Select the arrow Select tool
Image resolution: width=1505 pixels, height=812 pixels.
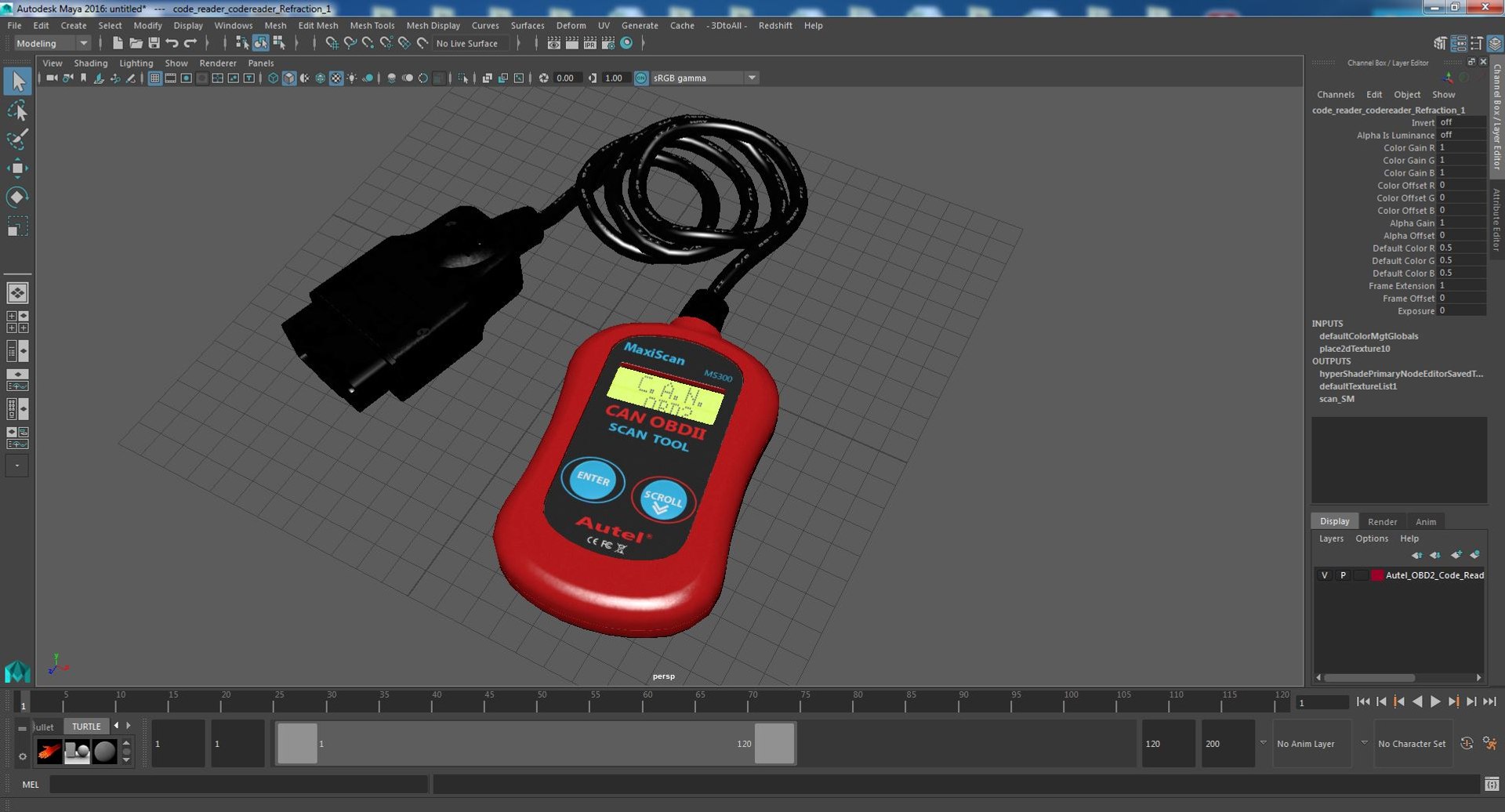click(17, 82)
